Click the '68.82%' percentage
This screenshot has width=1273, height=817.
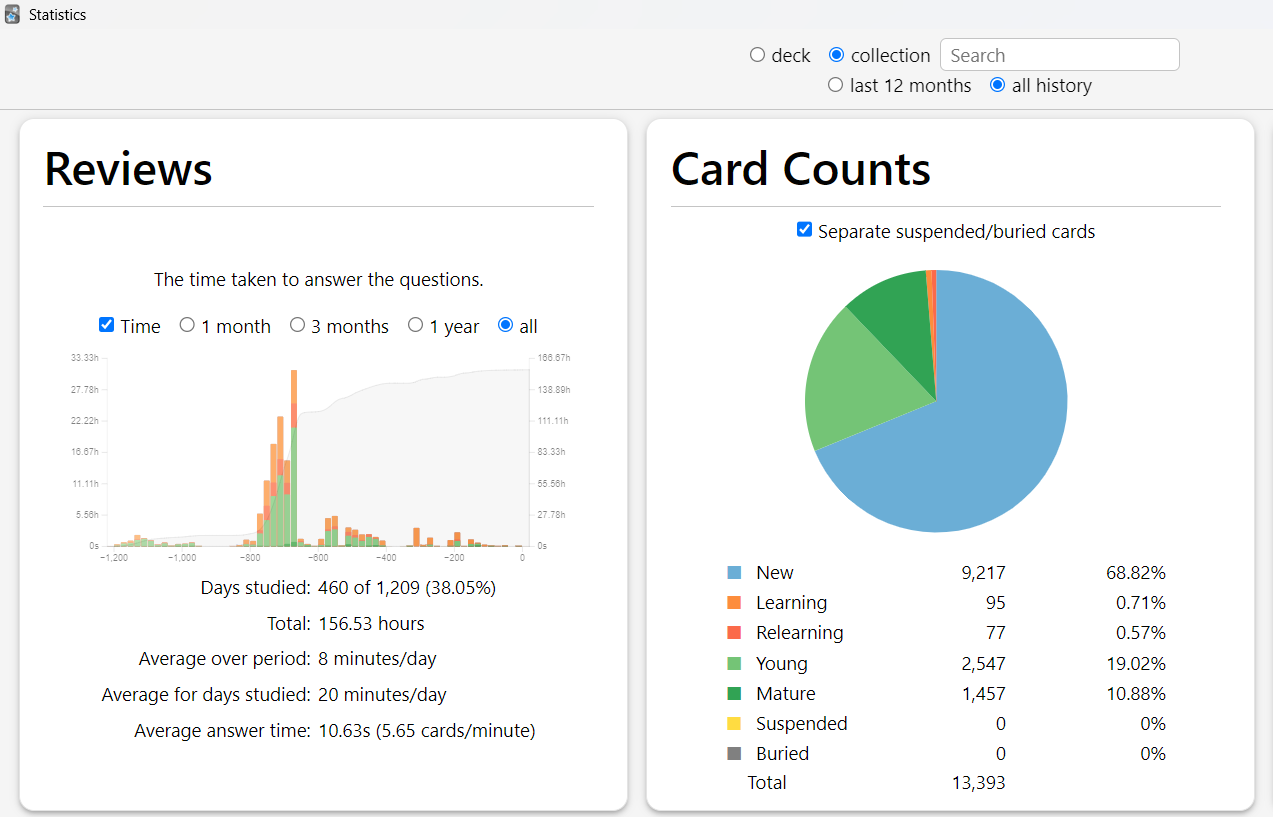coord(1136,573)
